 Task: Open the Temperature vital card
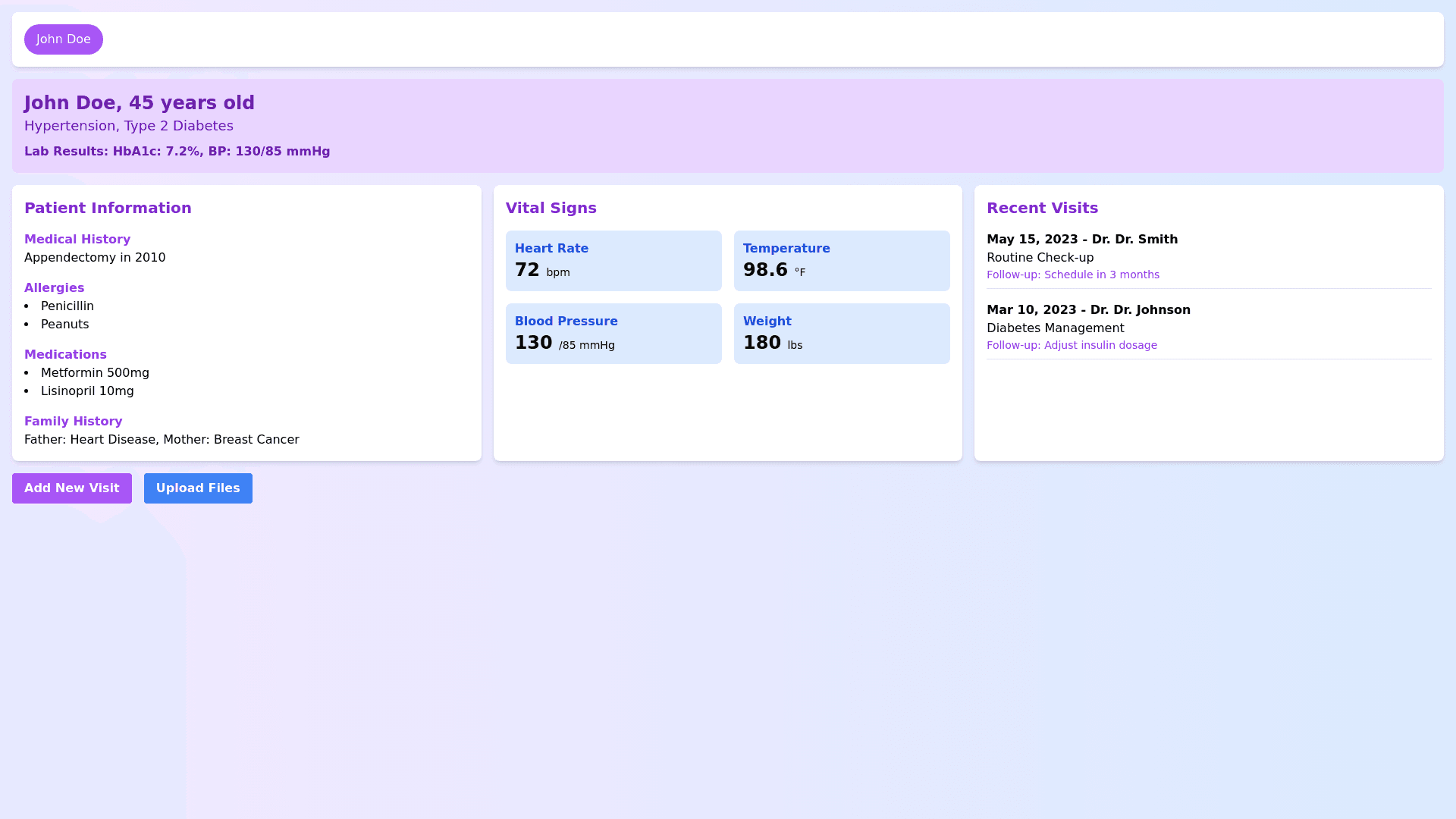841,261
